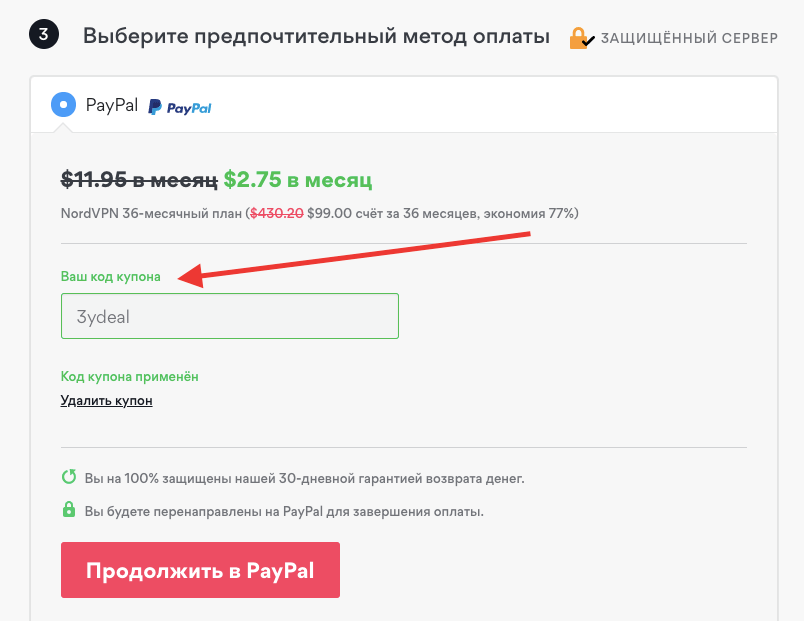Image resolution: width=804 pixels, height=621 pixels.
Task: Open the Удалить купон link
Action: click(x=106, y=400)
